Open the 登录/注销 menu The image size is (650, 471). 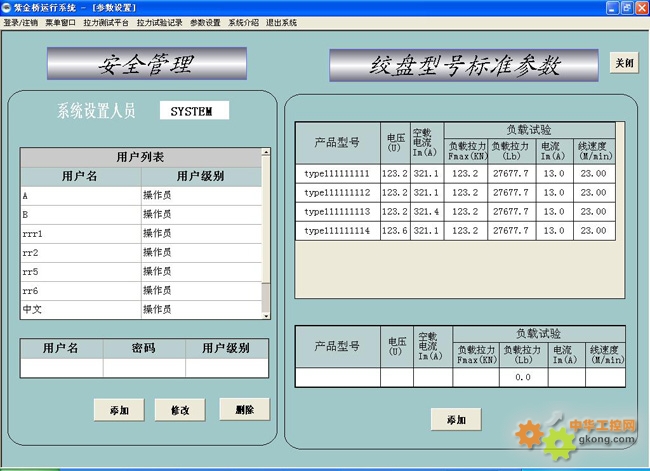pos(20,22)
